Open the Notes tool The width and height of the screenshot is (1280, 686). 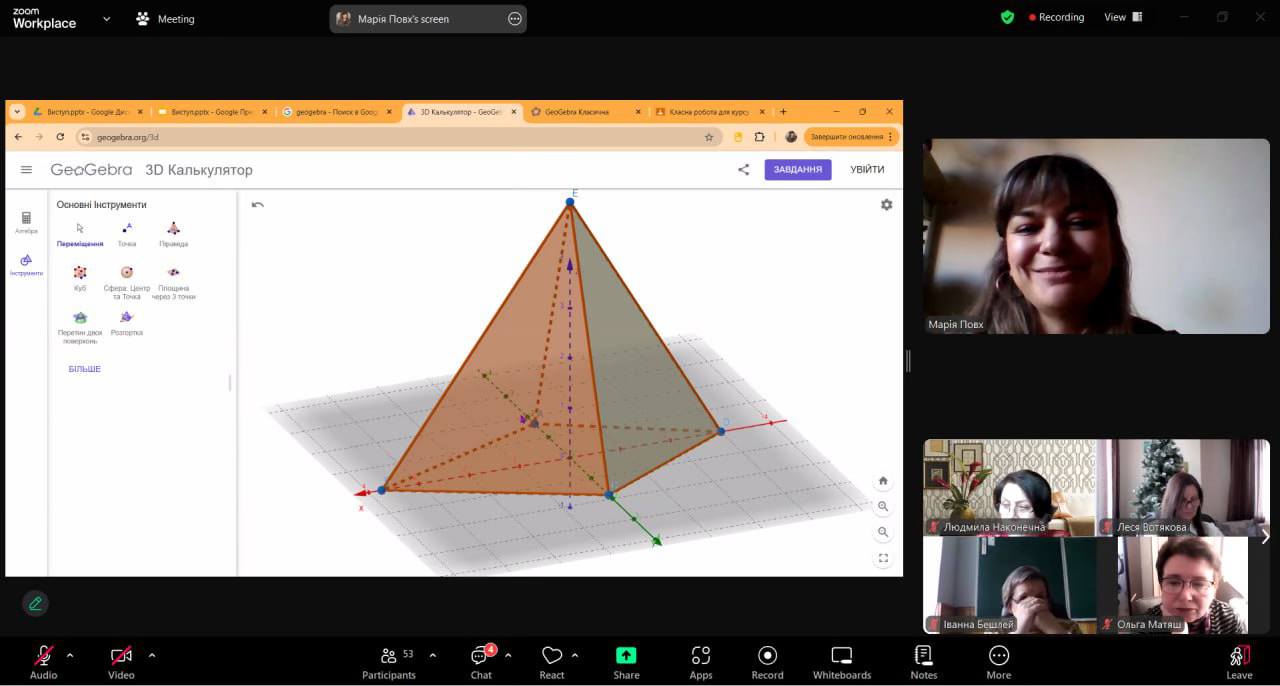coord(923,656)
